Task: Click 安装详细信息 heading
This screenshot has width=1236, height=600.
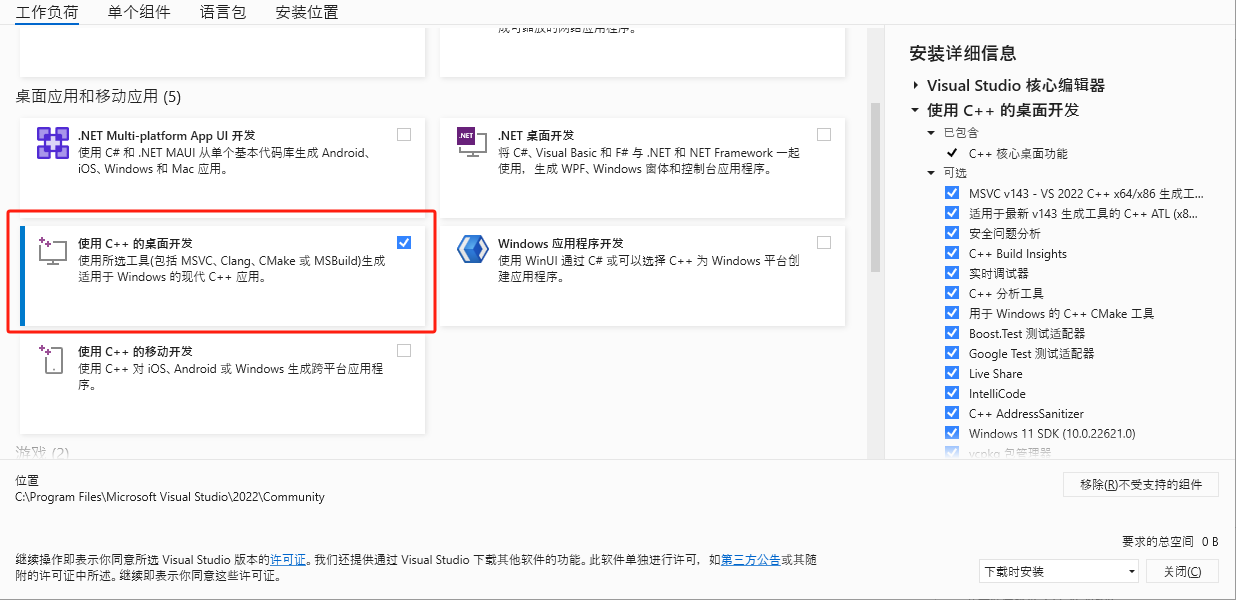Action: coord(963,53)
